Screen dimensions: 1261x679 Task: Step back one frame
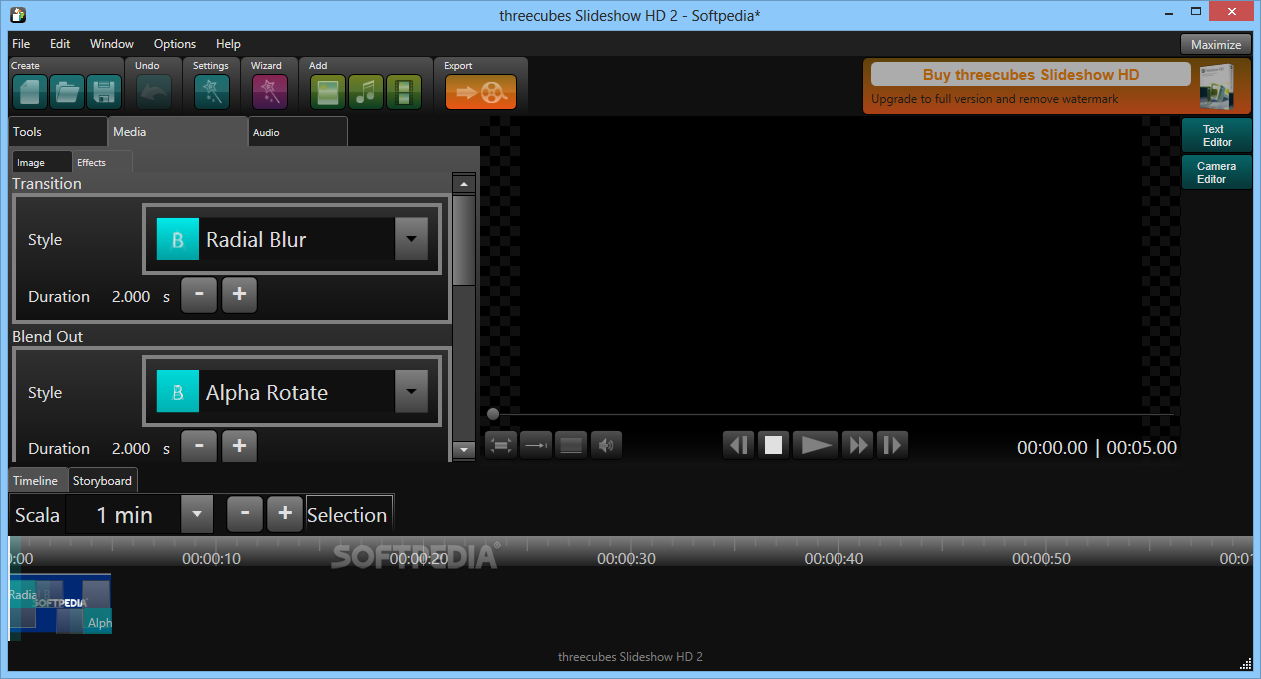click(738, 445)
